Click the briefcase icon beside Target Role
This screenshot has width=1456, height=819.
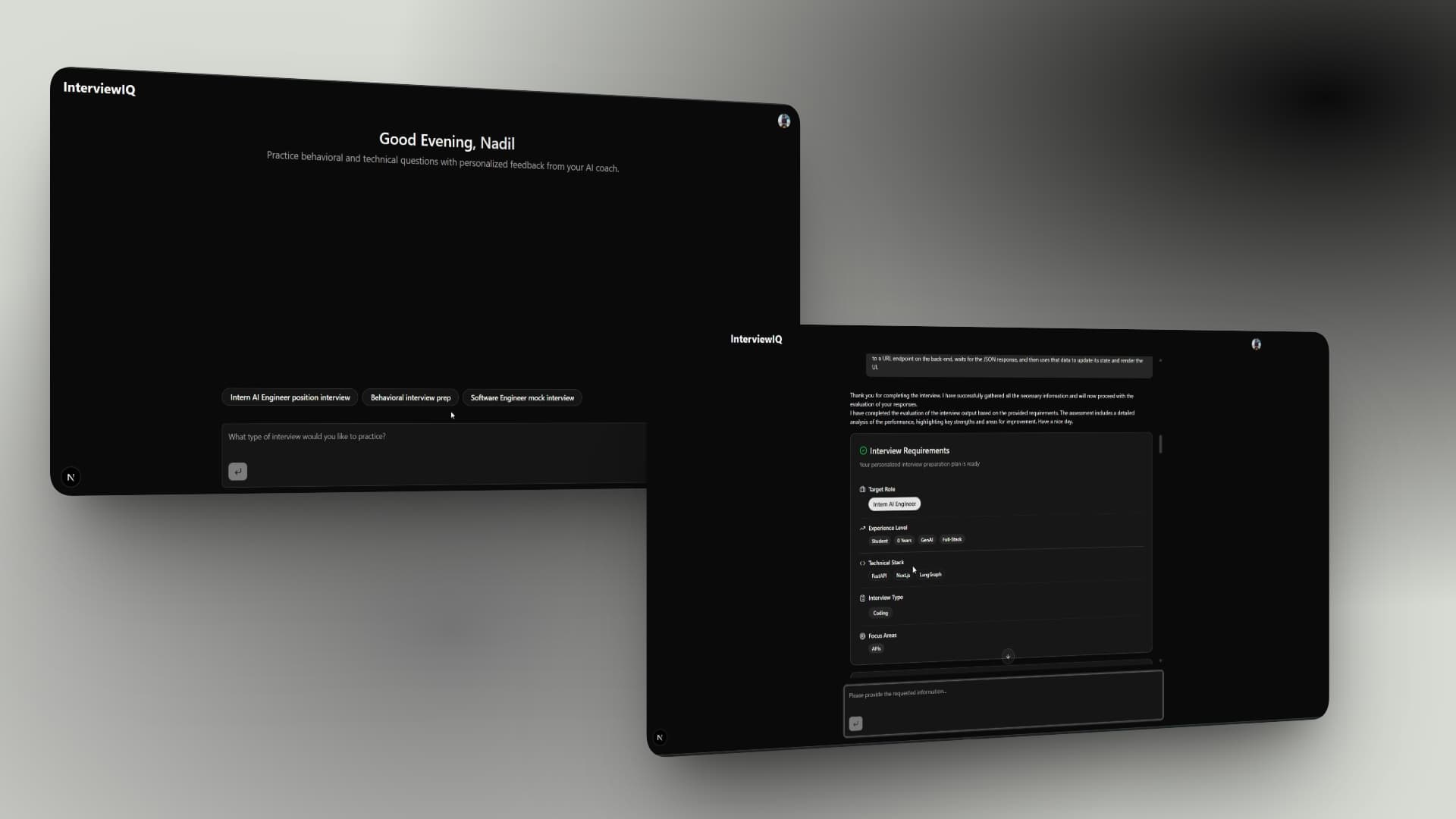(x=862, y=489)
